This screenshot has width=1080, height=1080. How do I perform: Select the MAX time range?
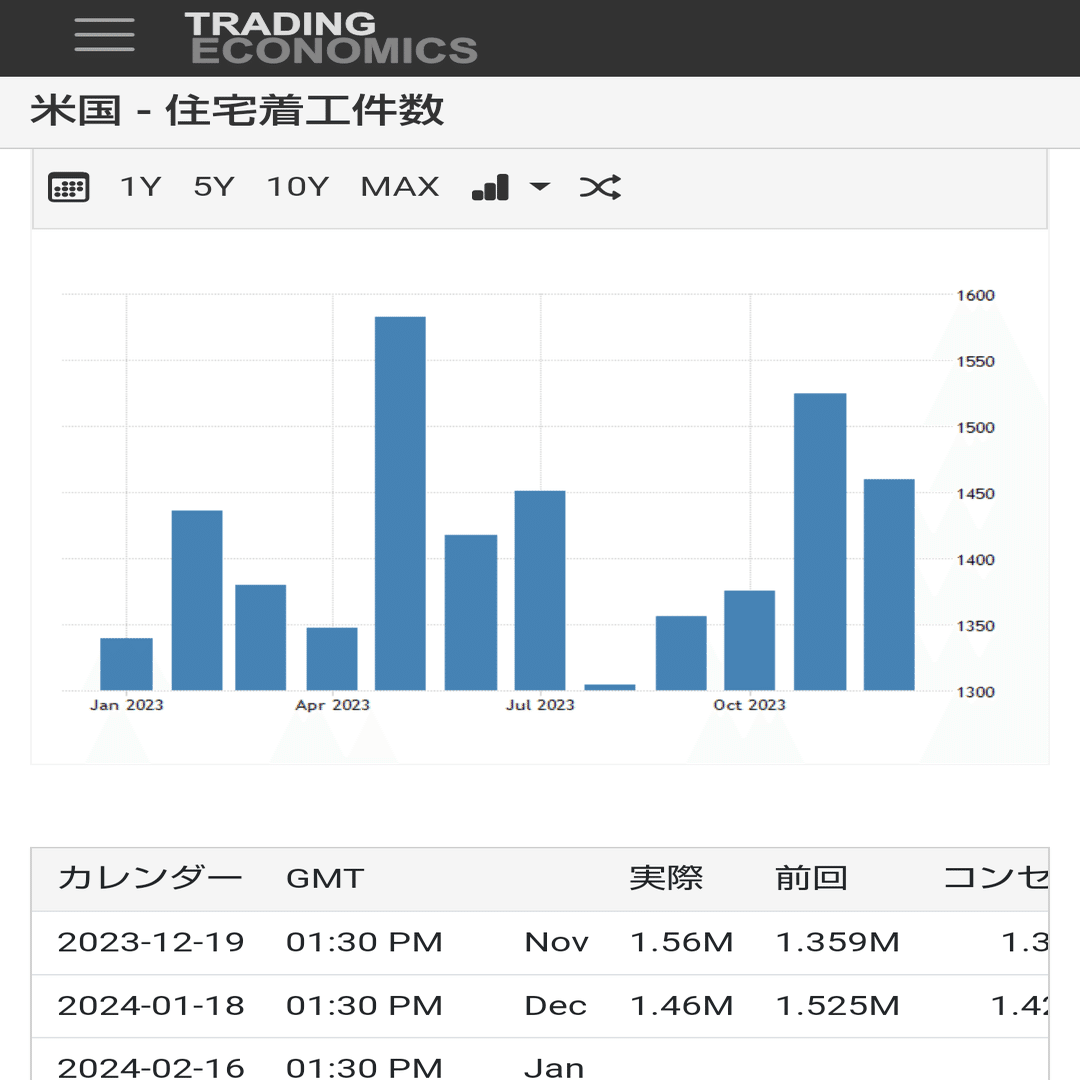[399, 187]
